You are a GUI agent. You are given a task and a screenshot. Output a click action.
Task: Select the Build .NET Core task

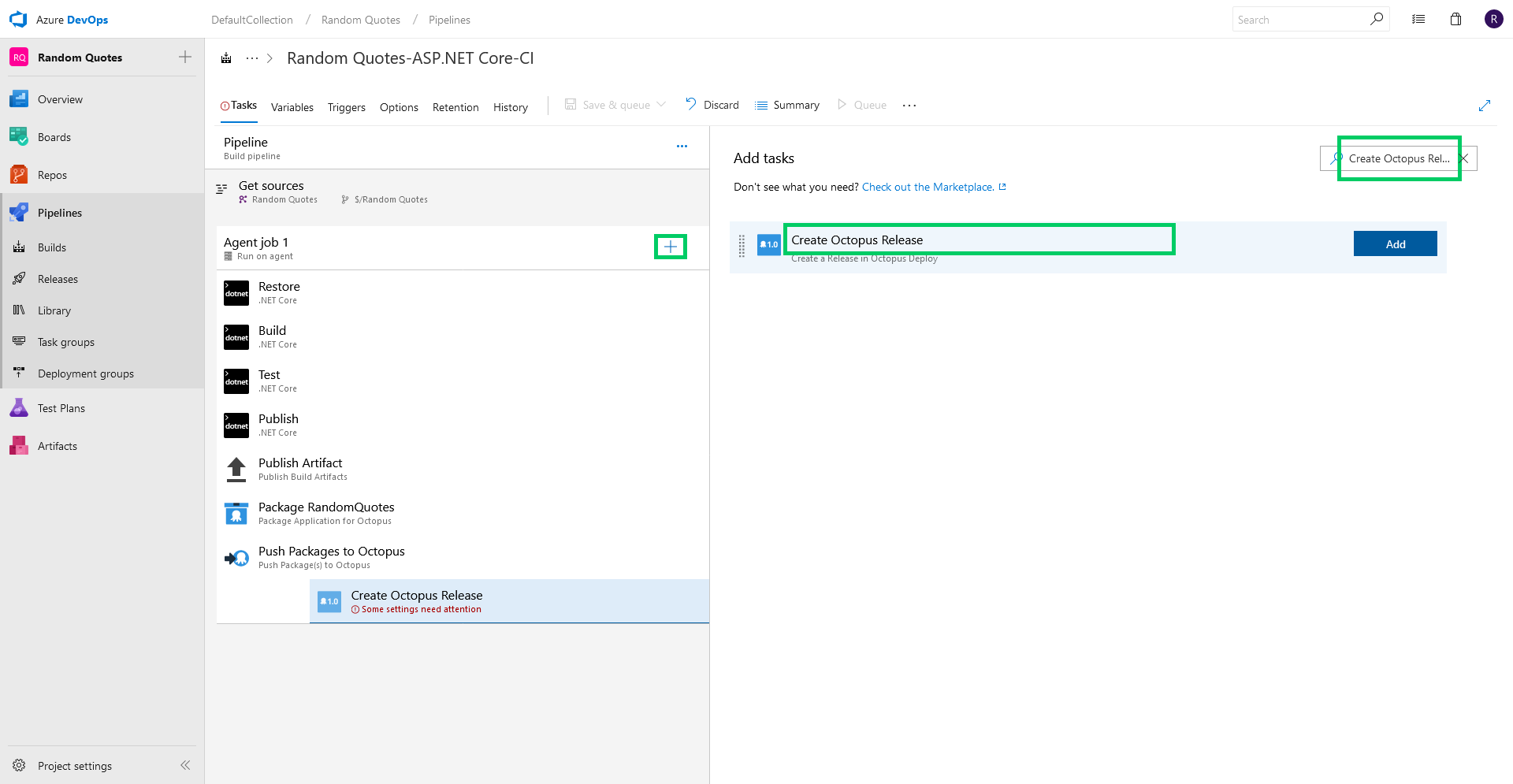[463, 336]
